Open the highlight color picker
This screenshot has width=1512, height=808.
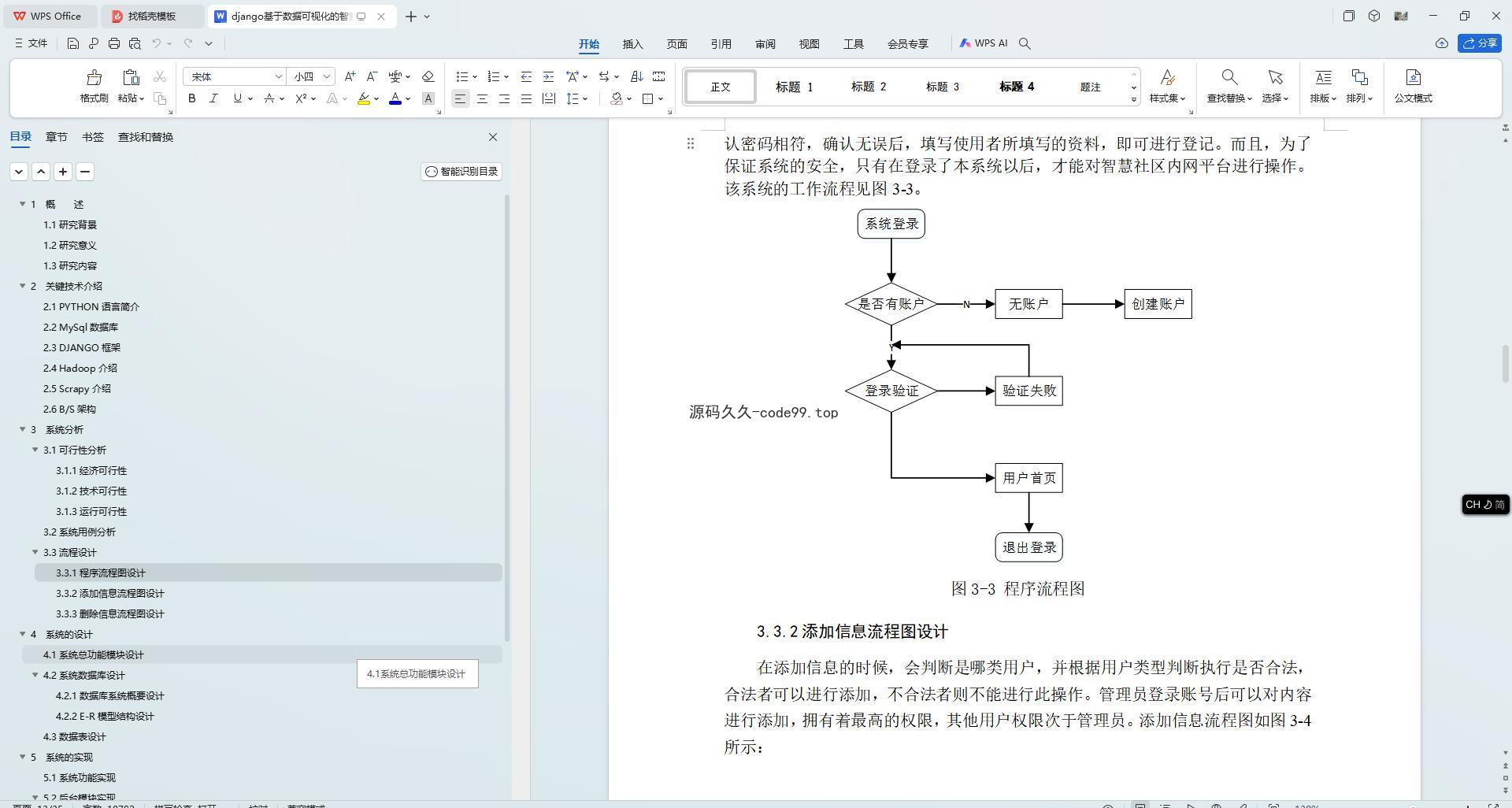376,98
